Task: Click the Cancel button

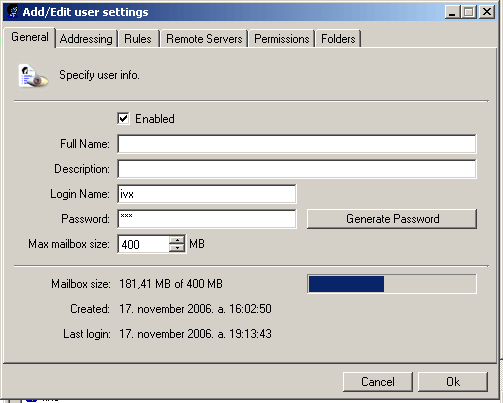Action: coord(378,382)
